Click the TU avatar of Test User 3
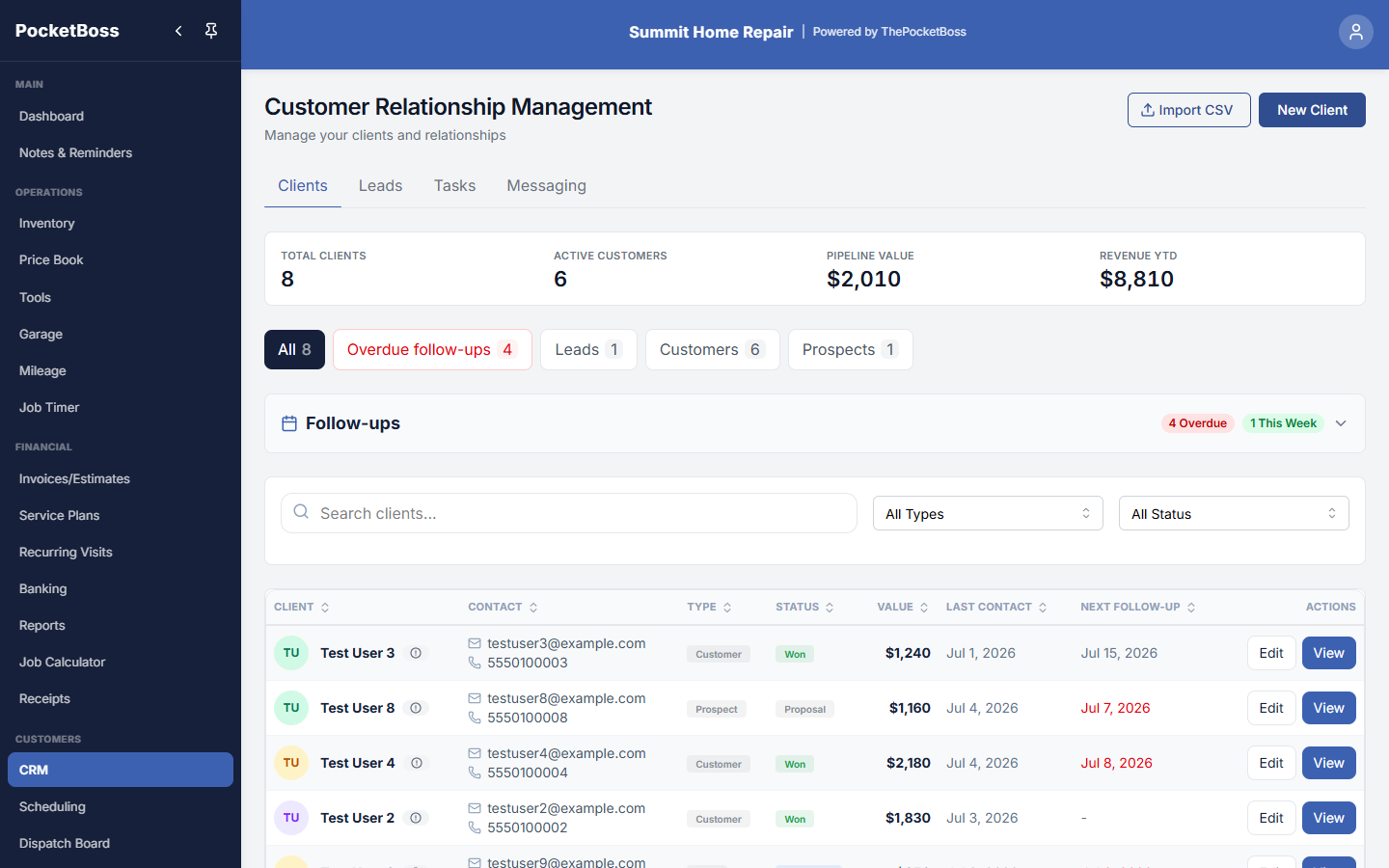 pyautogui.click(x=291, y=653)
